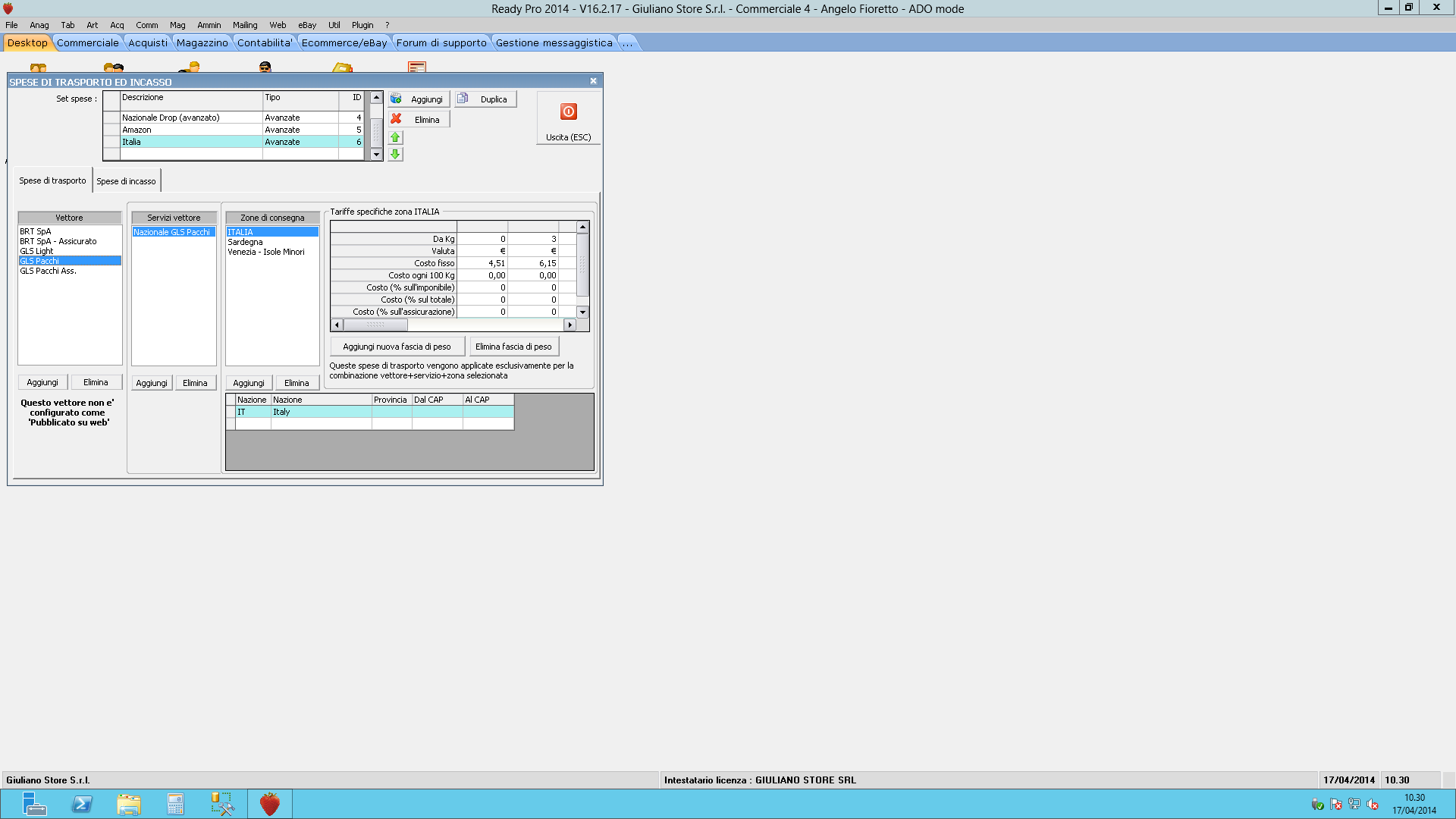Viewport: 1456px width, 819px height.
Task: Click the Aggiungi button under the Vettore list
Action: point(42,382)
